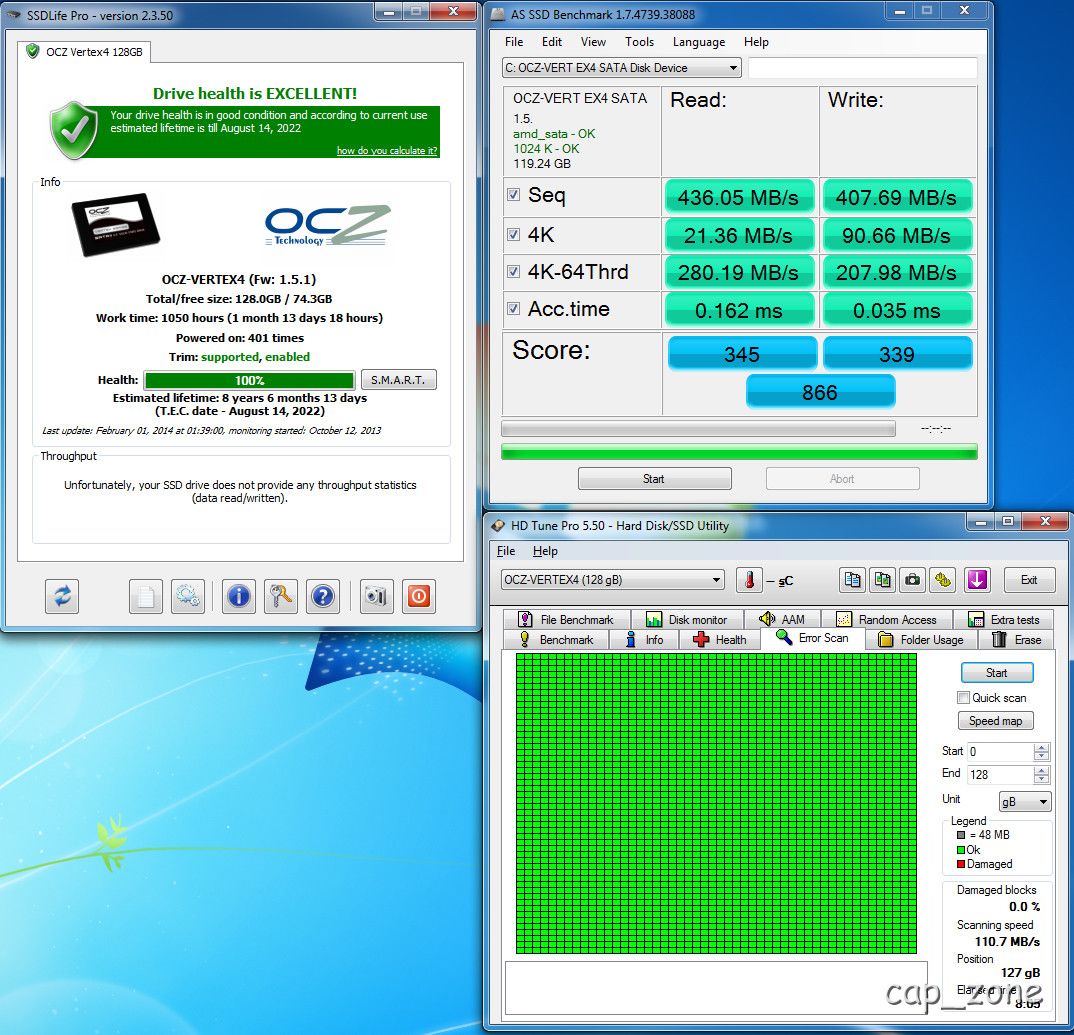The width and height of the screenshot is (1074, 1035).
Task: Toggle the 4K benchmark checkbox
Action: tap(514, 234)
